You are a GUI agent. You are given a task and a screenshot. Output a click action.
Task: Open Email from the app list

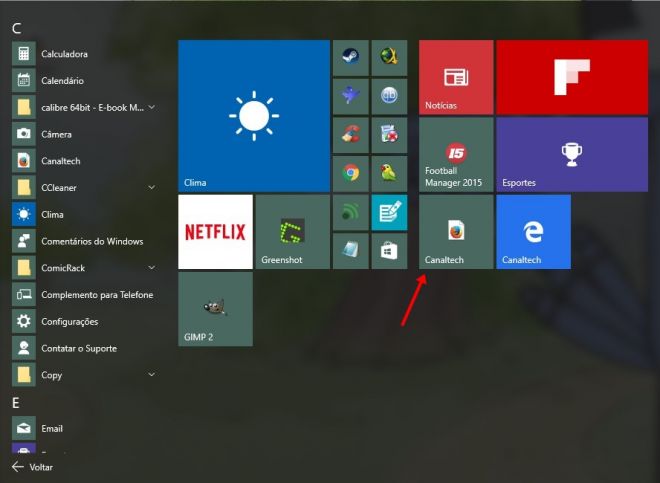84,428
